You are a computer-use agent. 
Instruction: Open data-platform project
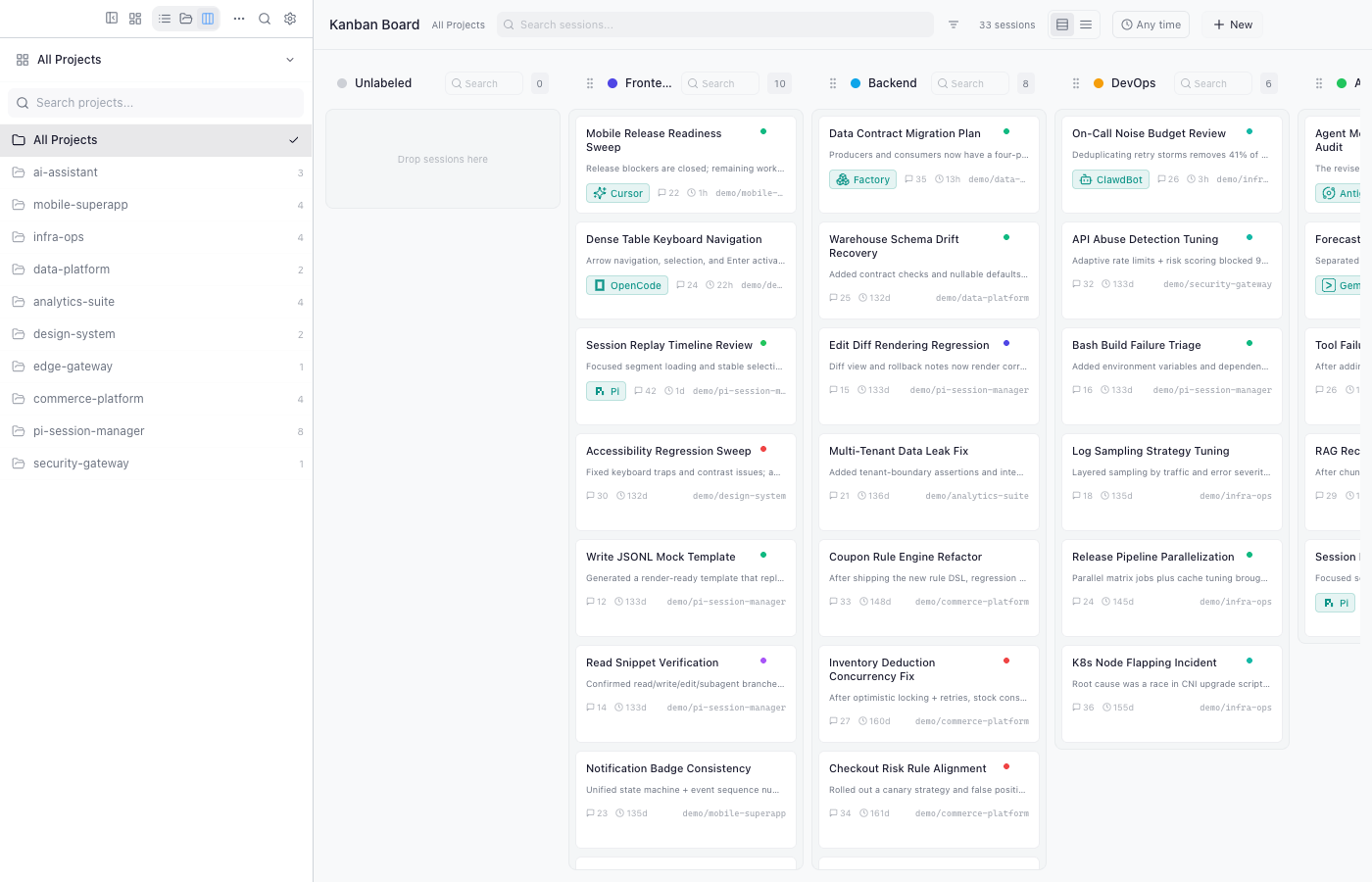coord(156,269)
